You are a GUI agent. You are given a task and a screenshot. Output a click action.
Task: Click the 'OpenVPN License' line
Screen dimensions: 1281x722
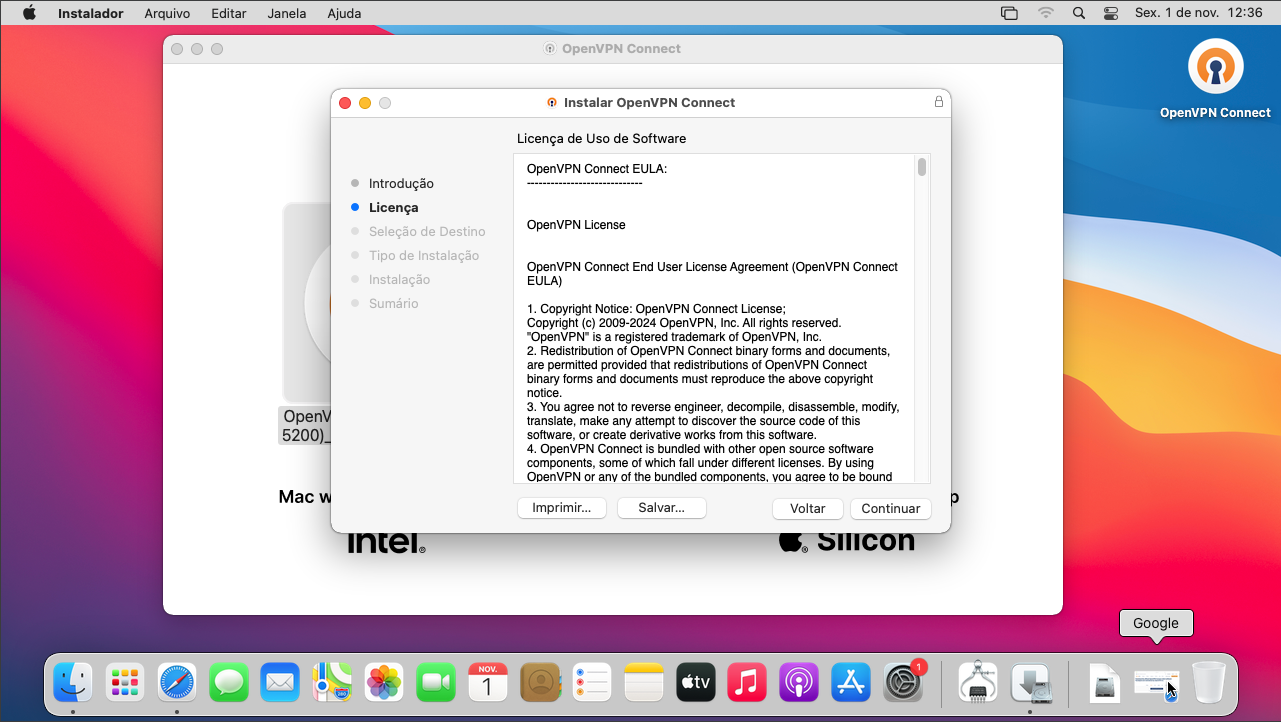point(576,225)
